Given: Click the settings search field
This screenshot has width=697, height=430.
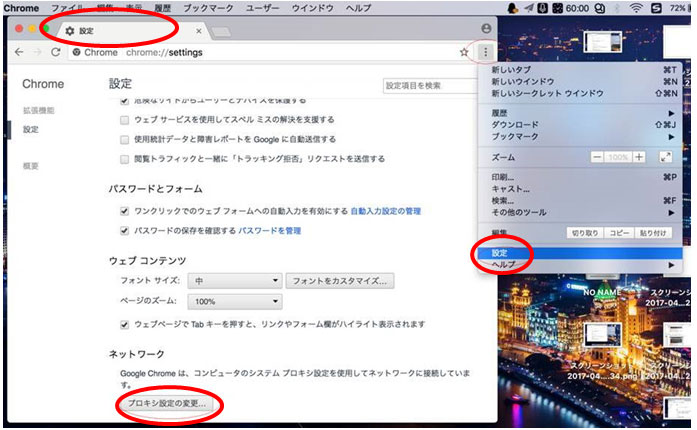Looking at the screenshot, I should 430,85.
